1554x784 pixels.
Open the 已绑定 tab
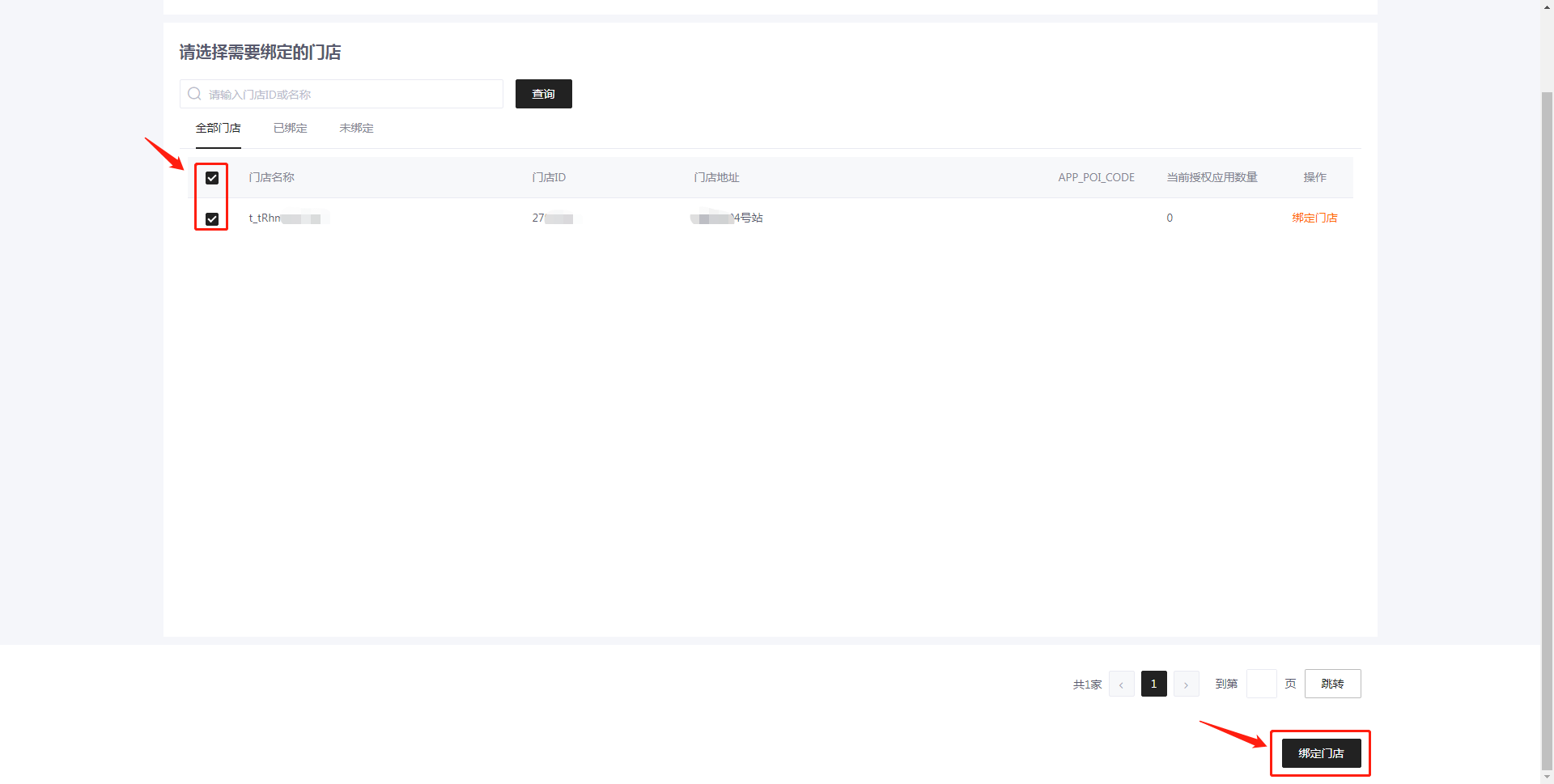coord(290,128)
